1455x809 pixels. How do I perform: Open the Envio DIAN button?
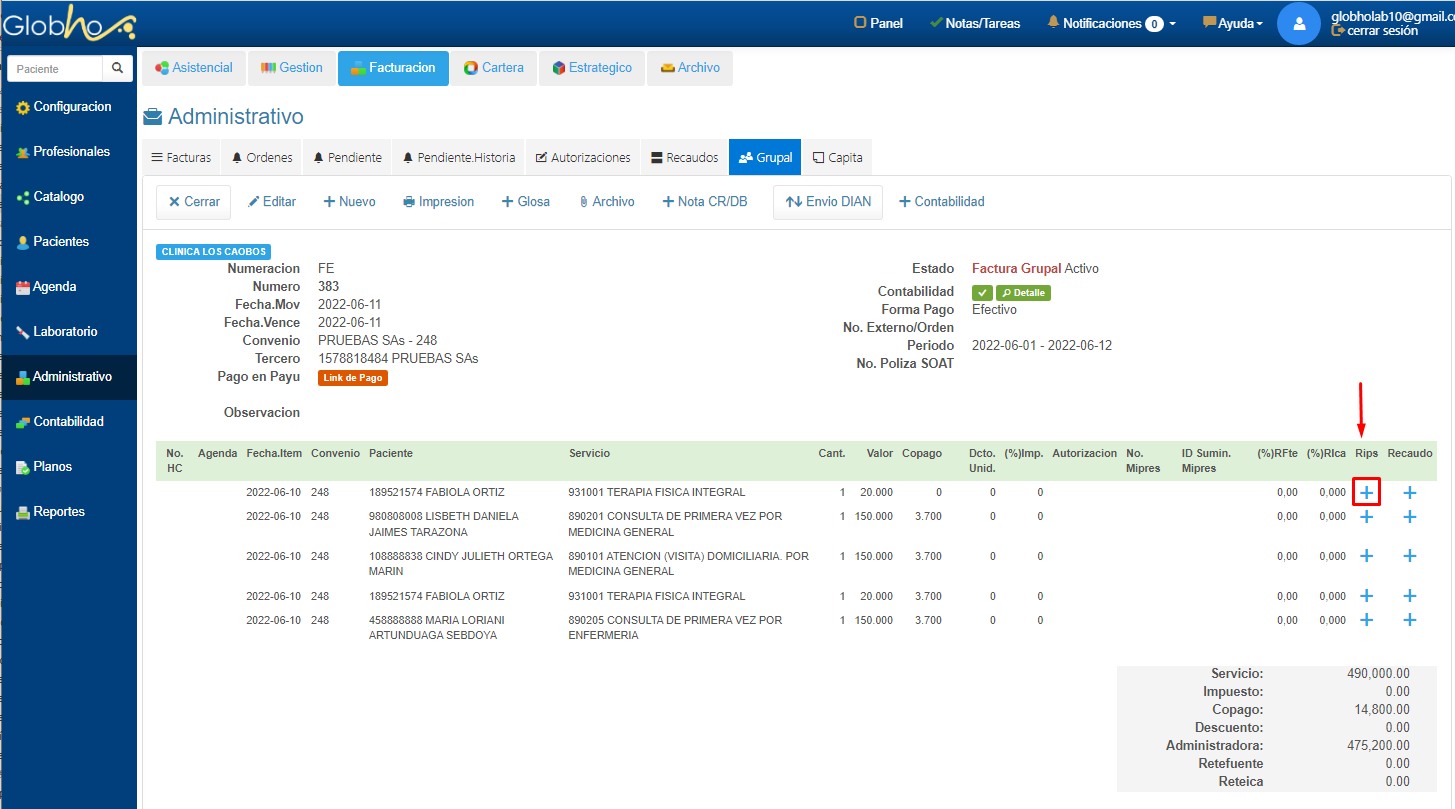(x=828, y=202)
